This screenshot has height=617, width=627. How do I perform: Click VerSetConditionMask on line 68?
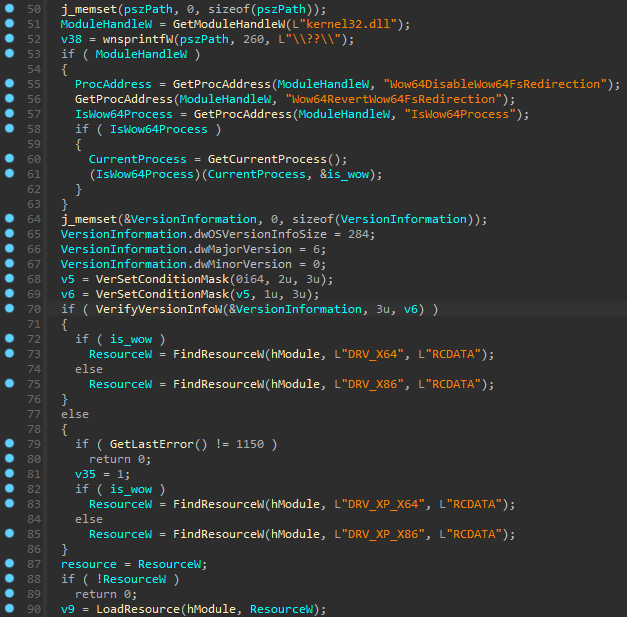(162, 279)
